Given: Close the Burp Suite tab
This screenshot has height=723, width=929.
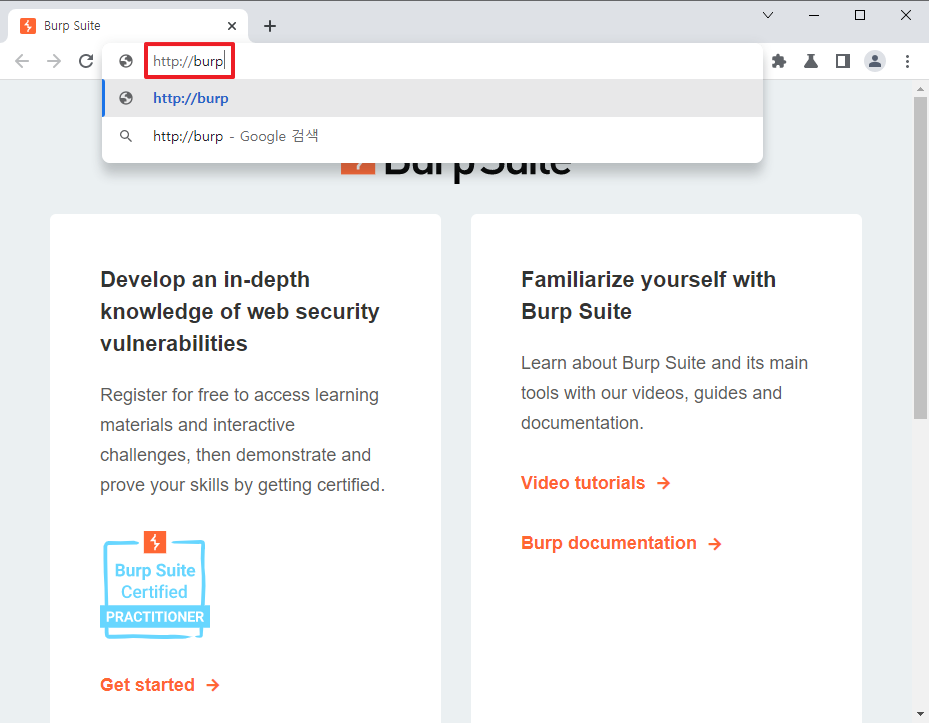Looking at the screenshot, I should point(232,26).
